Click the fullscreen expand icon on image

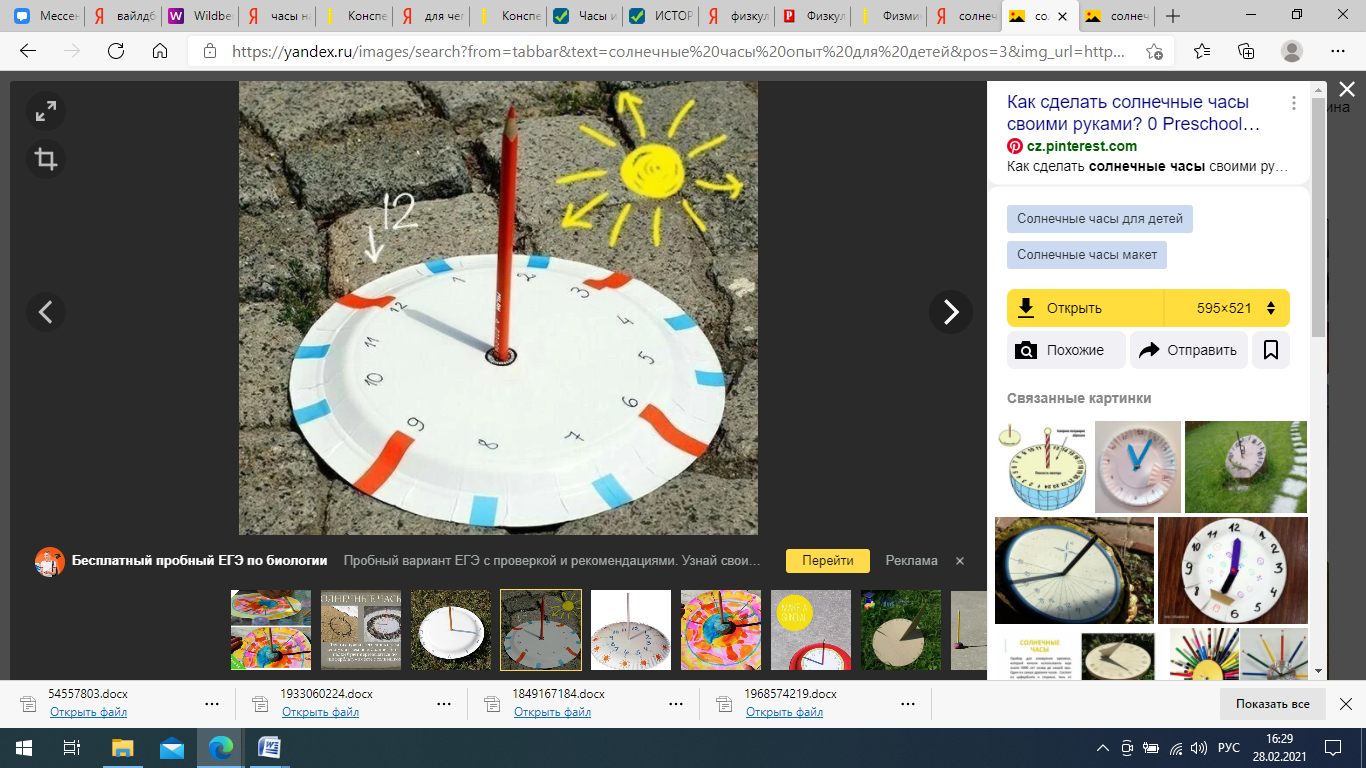click(x=46, y=112)
